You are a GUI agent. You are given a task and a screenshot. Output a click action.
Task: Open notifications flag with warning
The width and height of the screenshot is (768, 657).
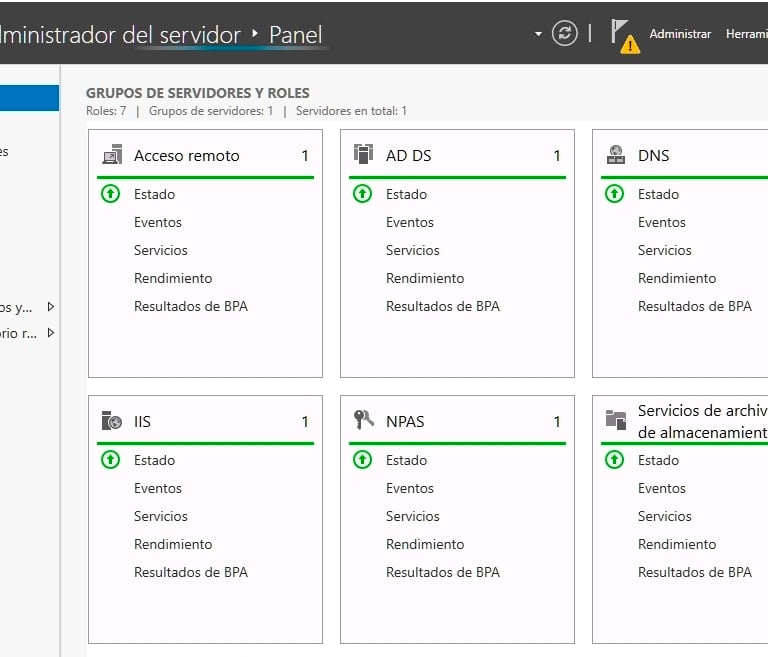click(625, 36)
